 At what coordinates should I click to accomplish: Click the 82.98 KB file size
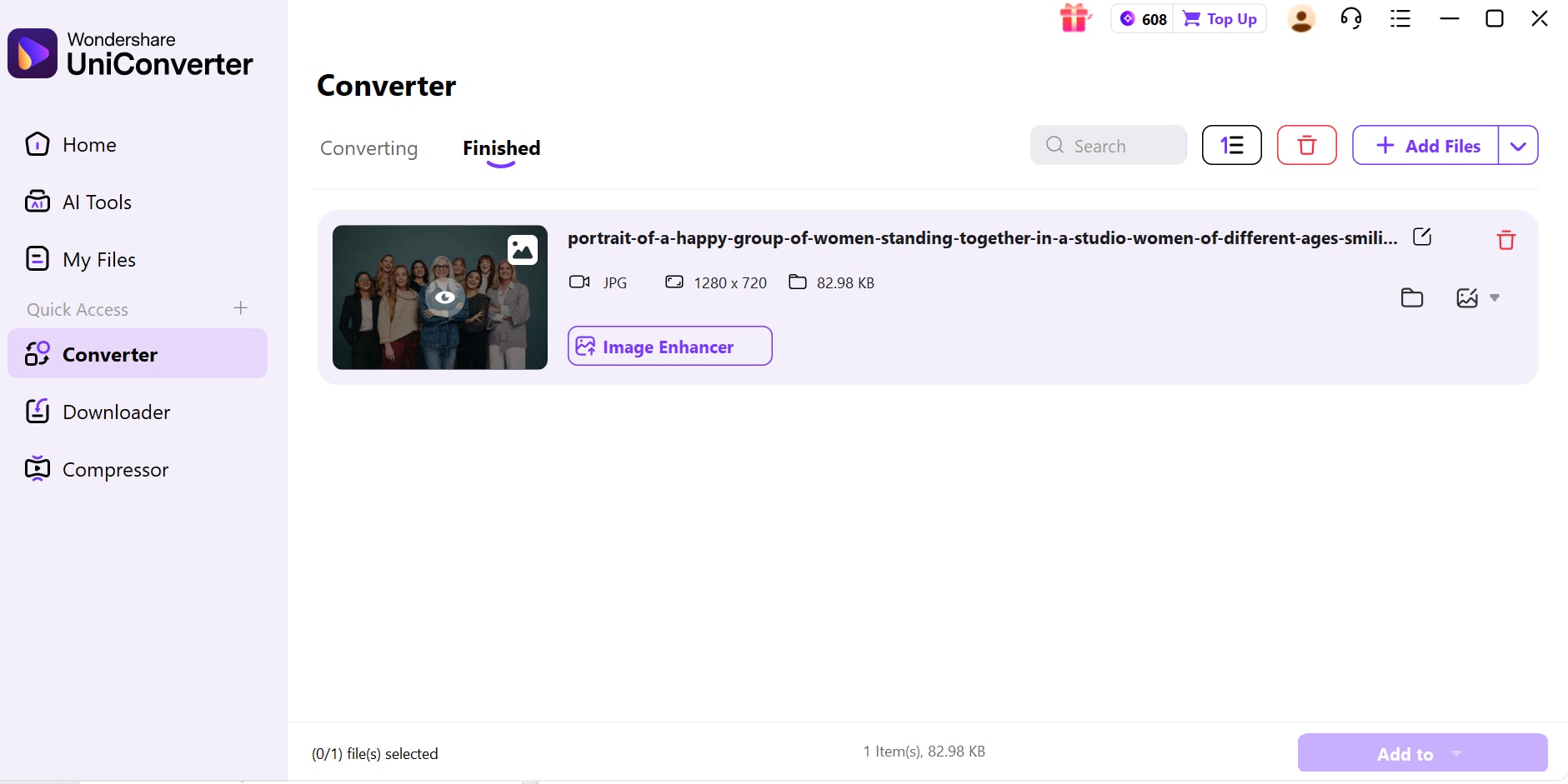click(x=845, y=282)
